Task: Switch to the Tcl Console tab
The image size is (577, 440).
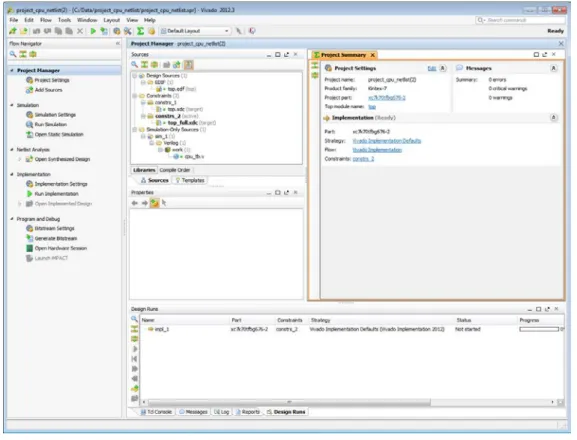Action: 156,412
